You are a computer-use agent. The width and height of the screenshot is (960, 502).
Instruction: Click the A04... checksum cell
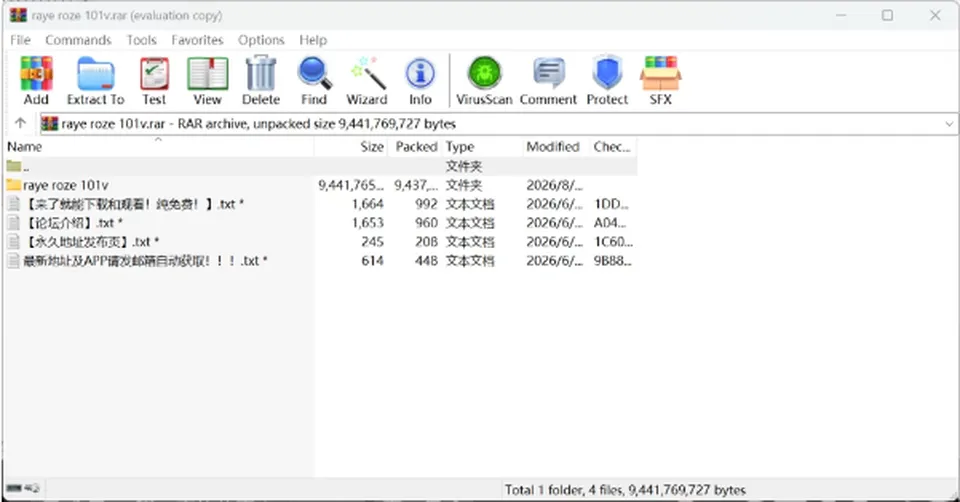tap(610, 223)
